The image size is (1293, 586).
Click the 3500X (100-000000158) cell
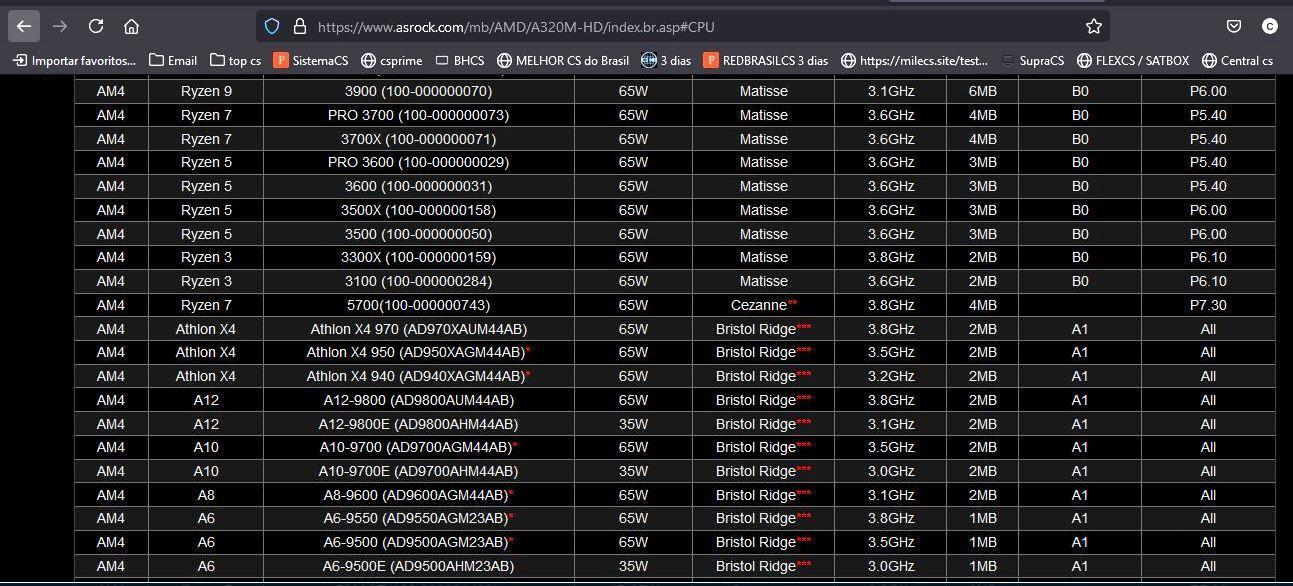[418, 210]
